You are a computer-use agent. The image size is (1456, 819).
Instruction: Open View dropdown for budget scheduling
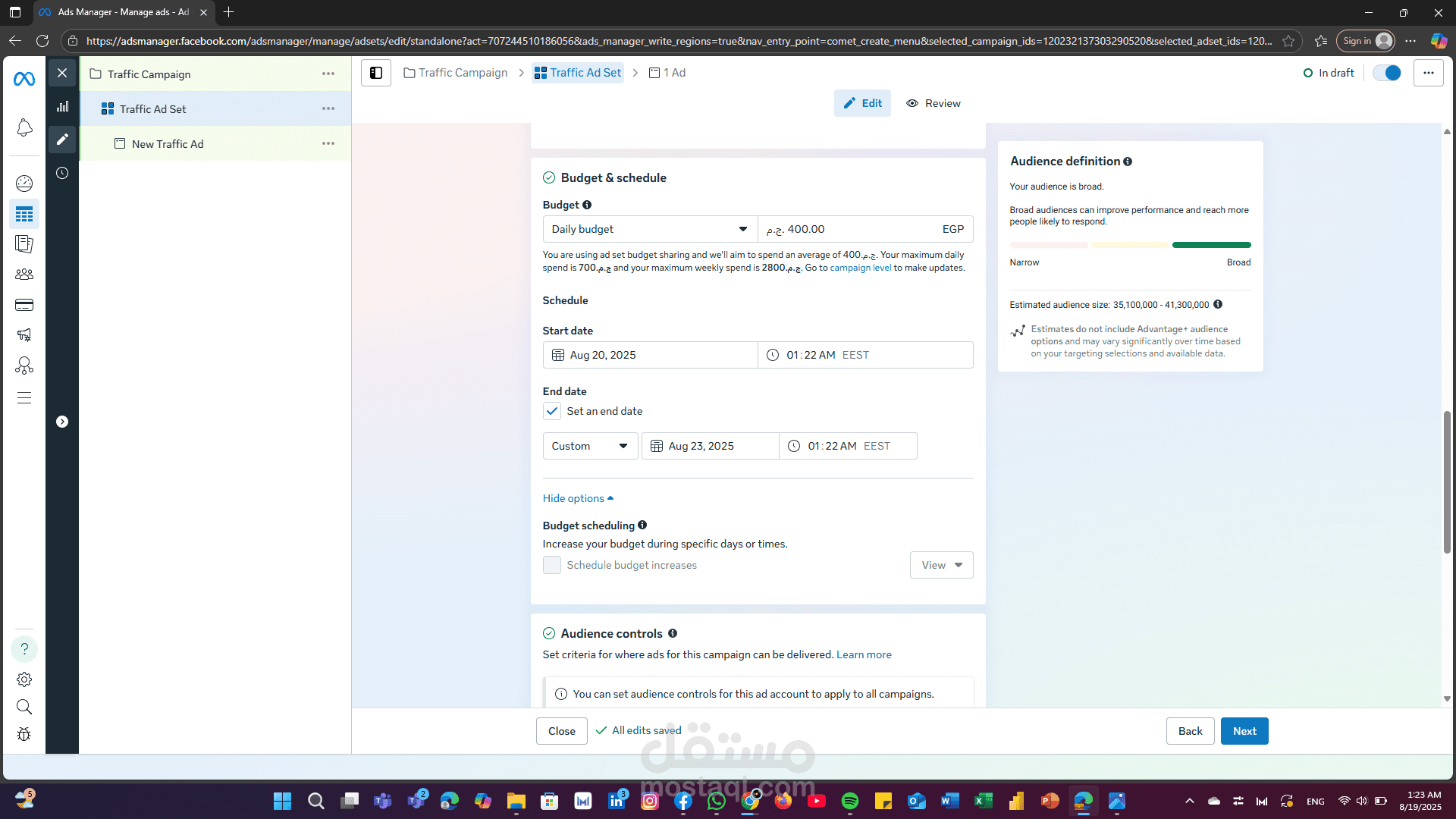click(x=941, y=565)
